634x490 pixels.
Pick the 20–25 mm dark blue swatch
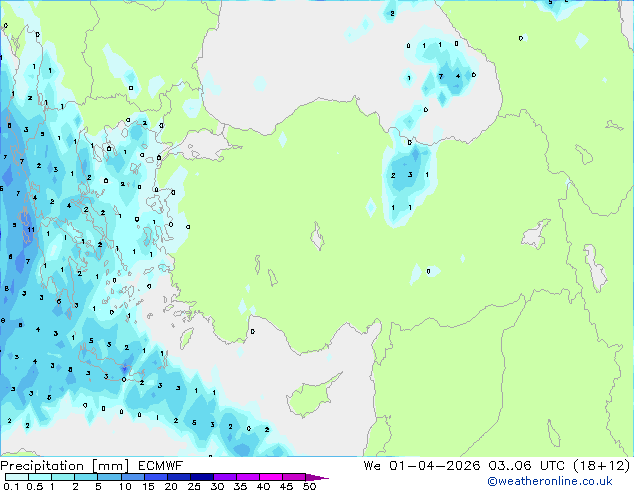[178, 477]
